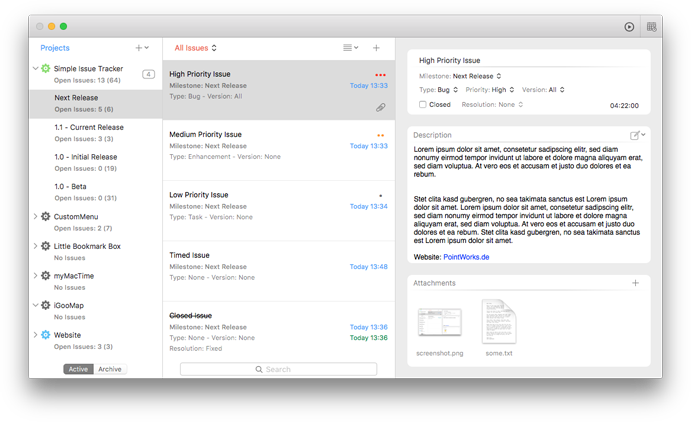The width and height of the screenshot is (691, 422).
Task: Click into the Search field
Action: click(x=279, y=369)
